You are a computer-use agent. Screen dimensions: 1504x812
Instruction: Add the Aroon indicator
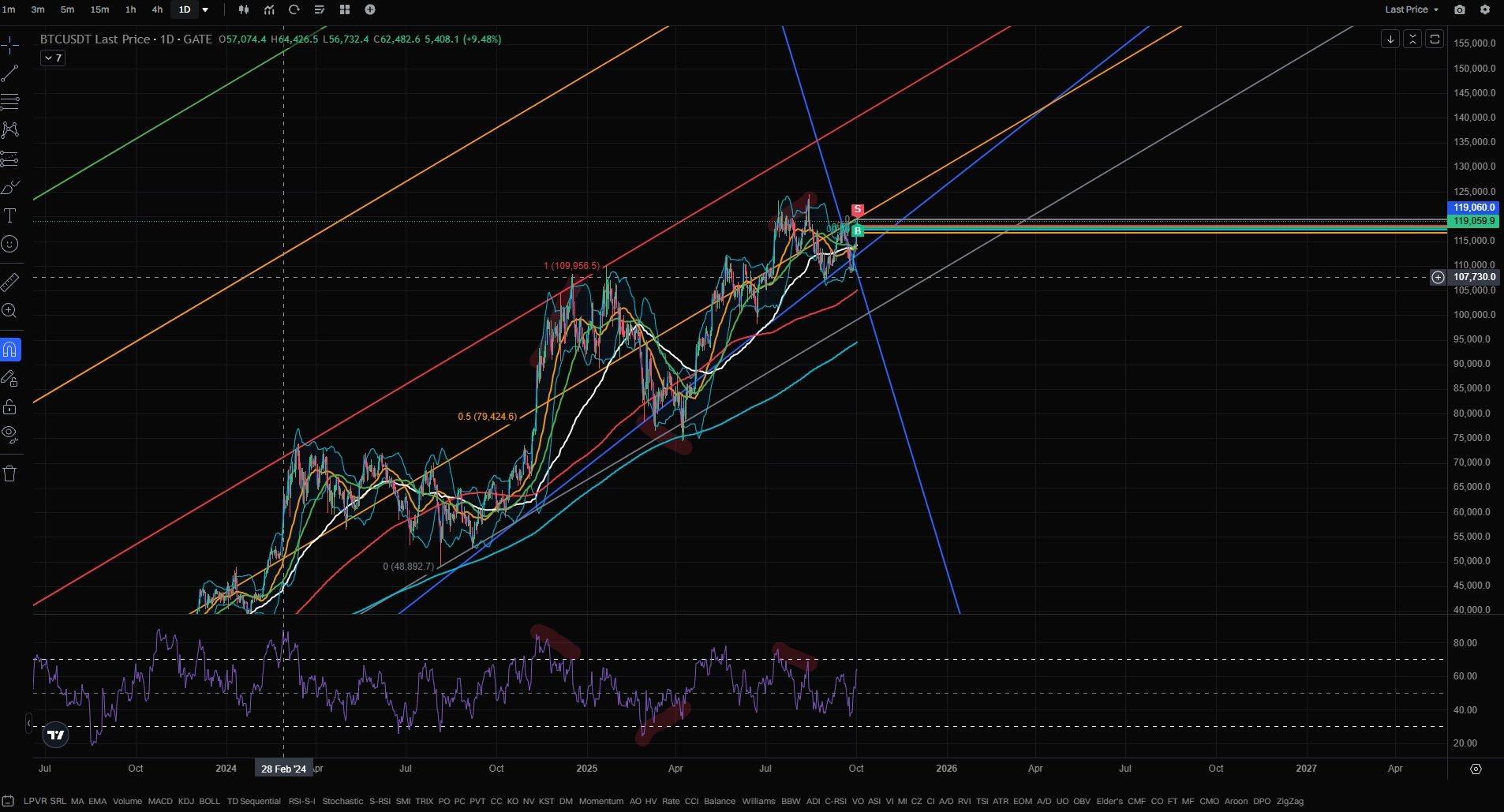coord(1236,801)
